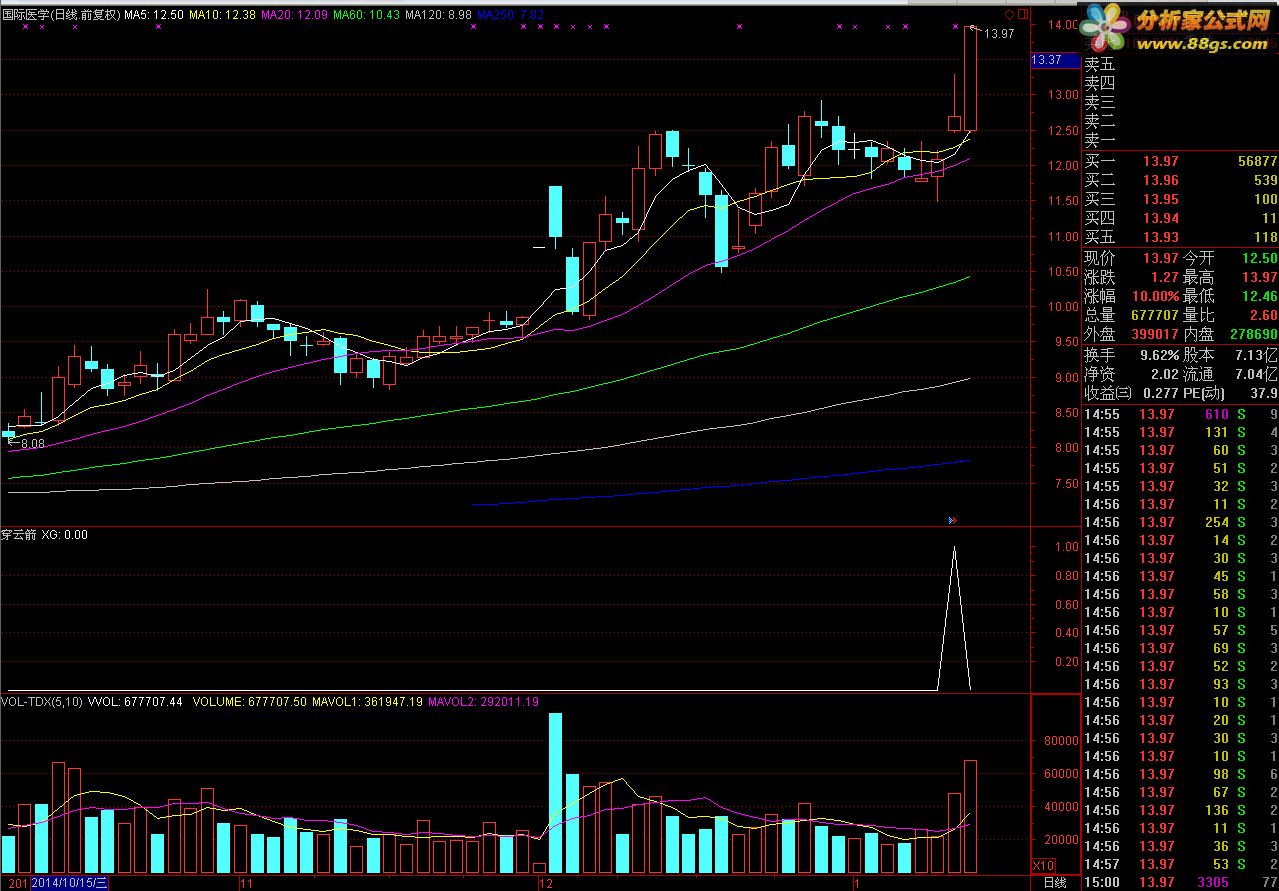Click the tallest cyan volume bar in December
This screenshot has height=891, width=1279.
click(556, 794)
